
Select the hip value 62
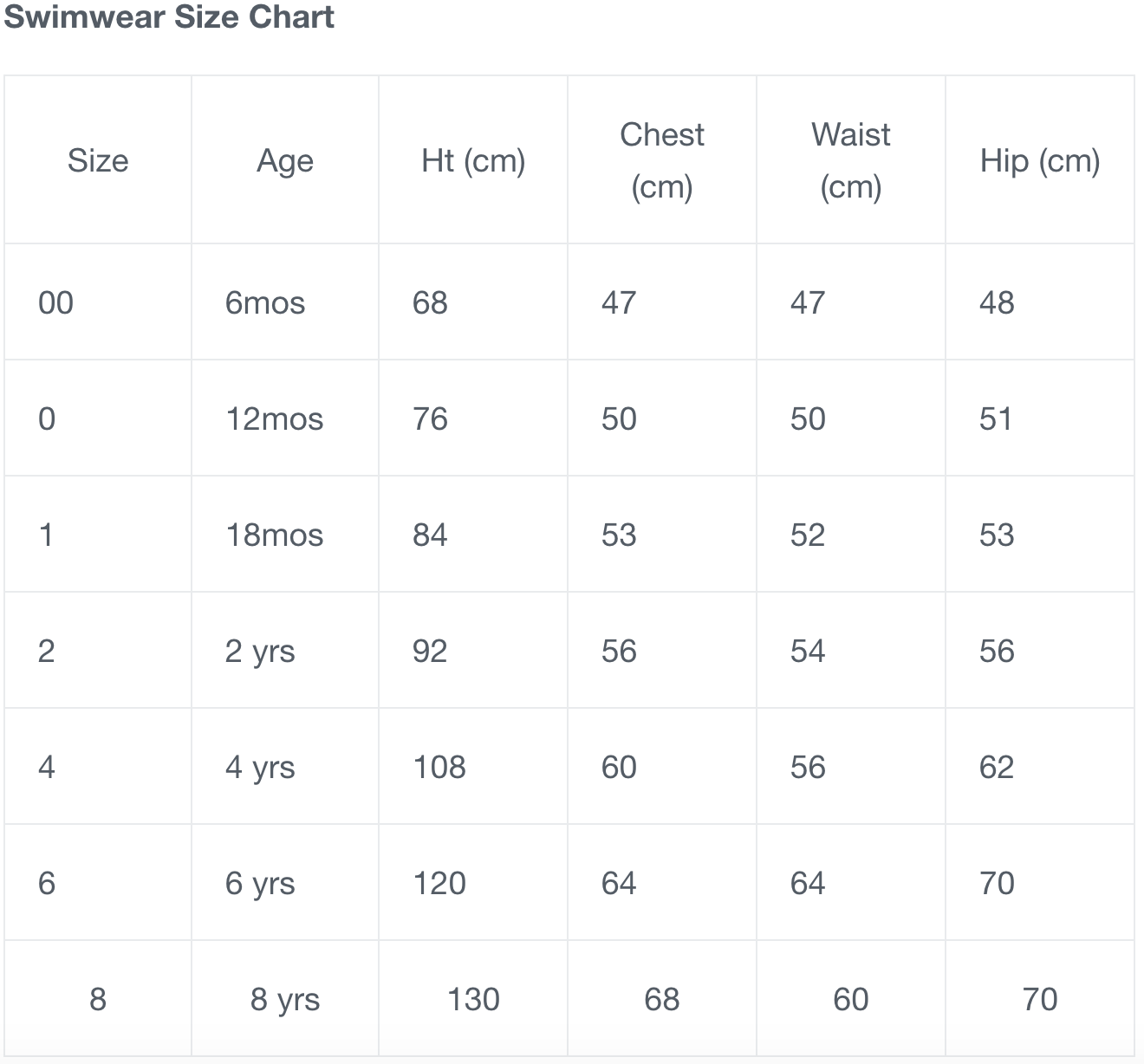pyautogui.click(x=997, y=767)
